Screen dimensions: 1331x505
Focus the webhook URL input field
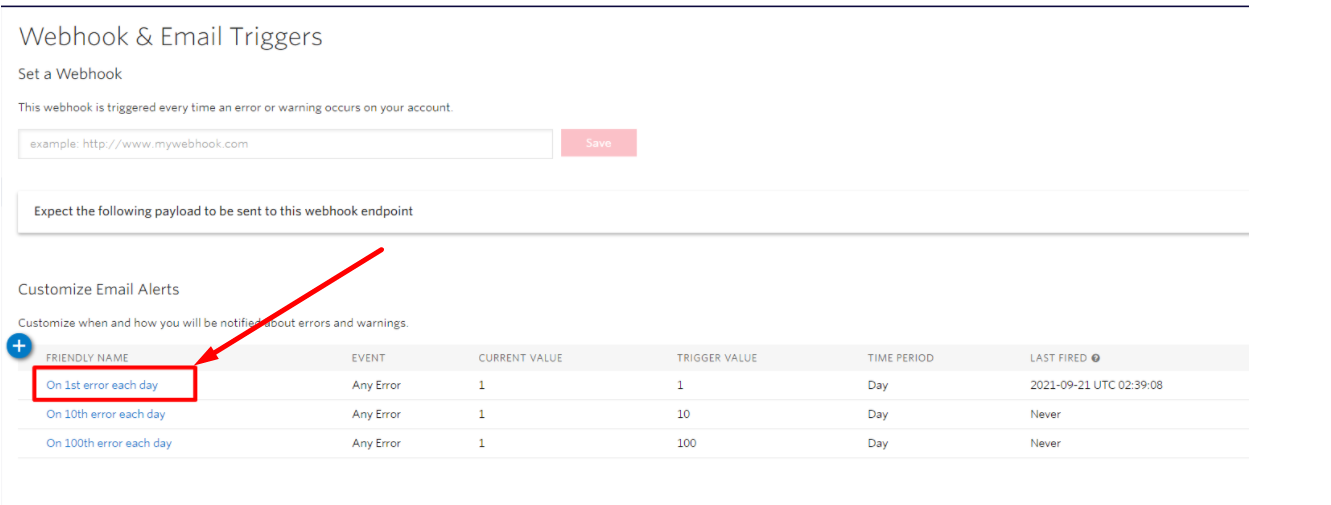285,144
